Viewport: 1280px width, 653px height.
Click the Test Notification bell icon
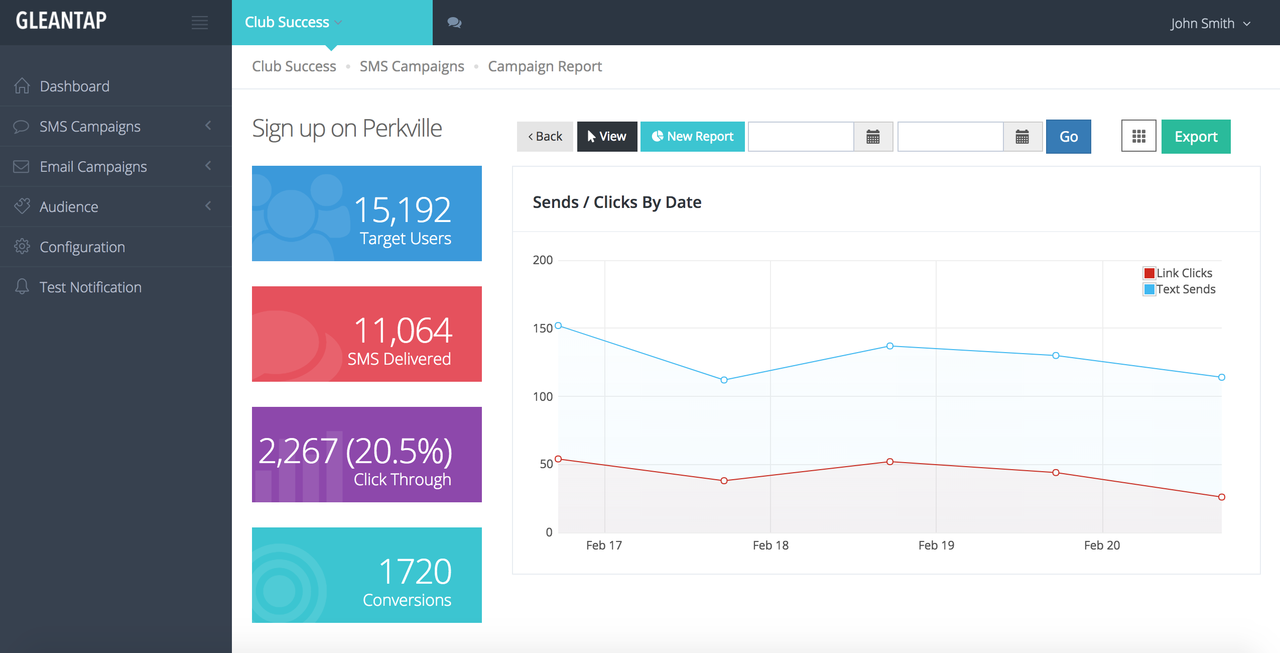point(22,286)
